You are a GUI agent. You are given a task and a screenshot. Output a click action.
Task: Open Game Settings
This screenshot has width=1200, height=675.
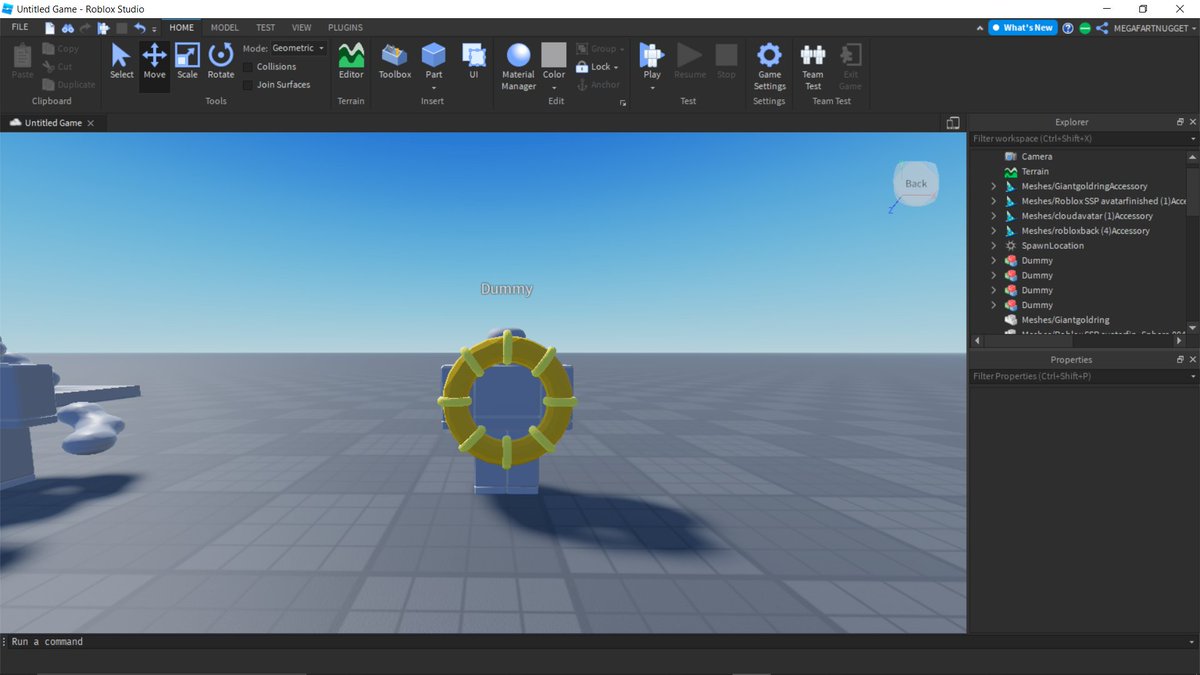[x=769, y=66]
